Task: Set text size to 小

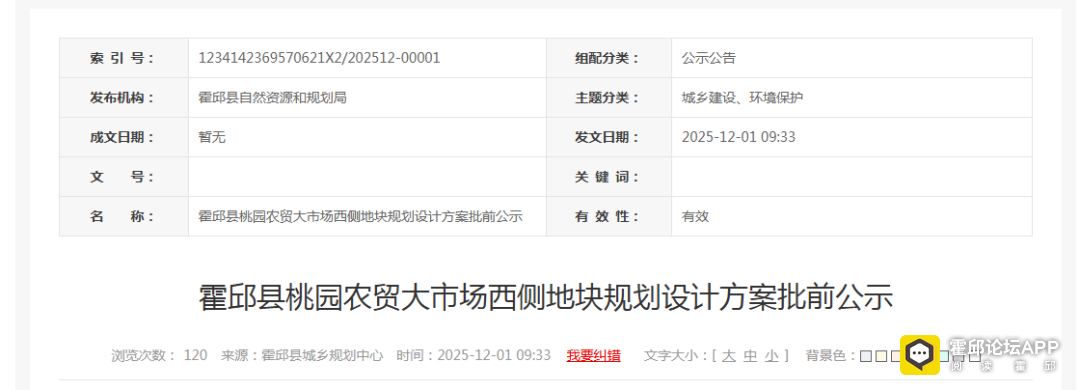Action: [x=771, y=356]
